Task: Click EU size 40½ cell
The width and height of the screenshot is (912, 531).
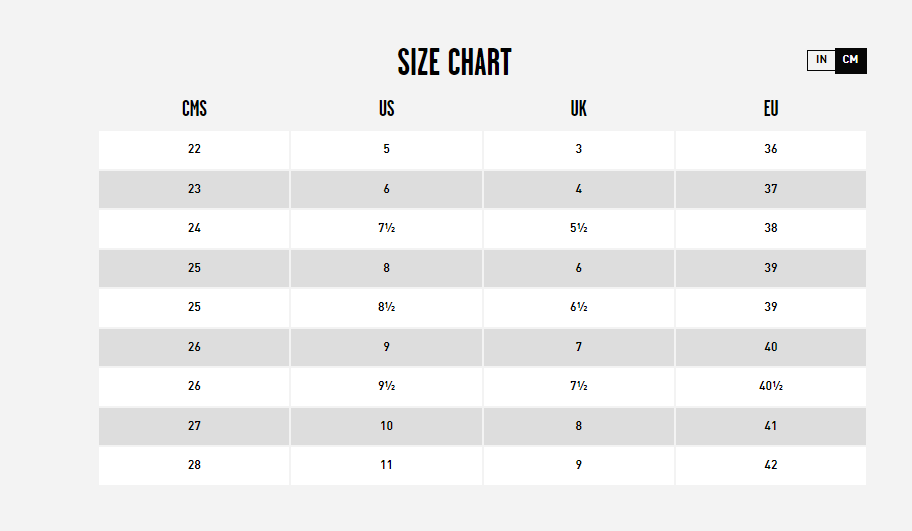Action: tap(771, 387)
